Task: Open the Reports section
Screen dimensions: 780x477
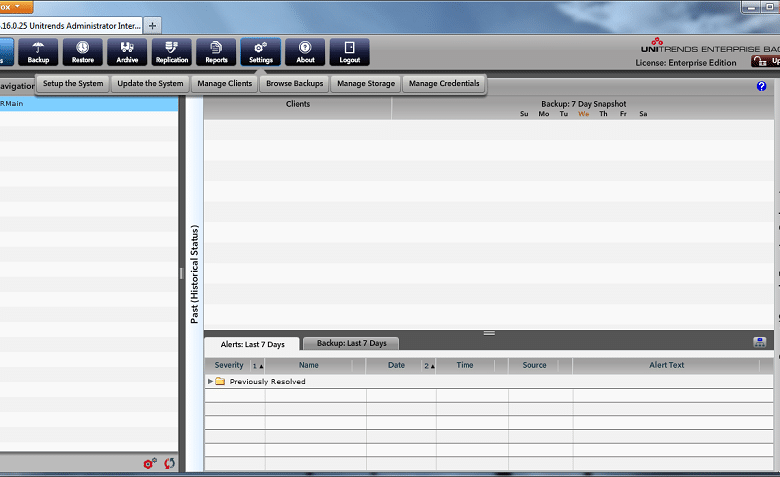Action: 216,52
